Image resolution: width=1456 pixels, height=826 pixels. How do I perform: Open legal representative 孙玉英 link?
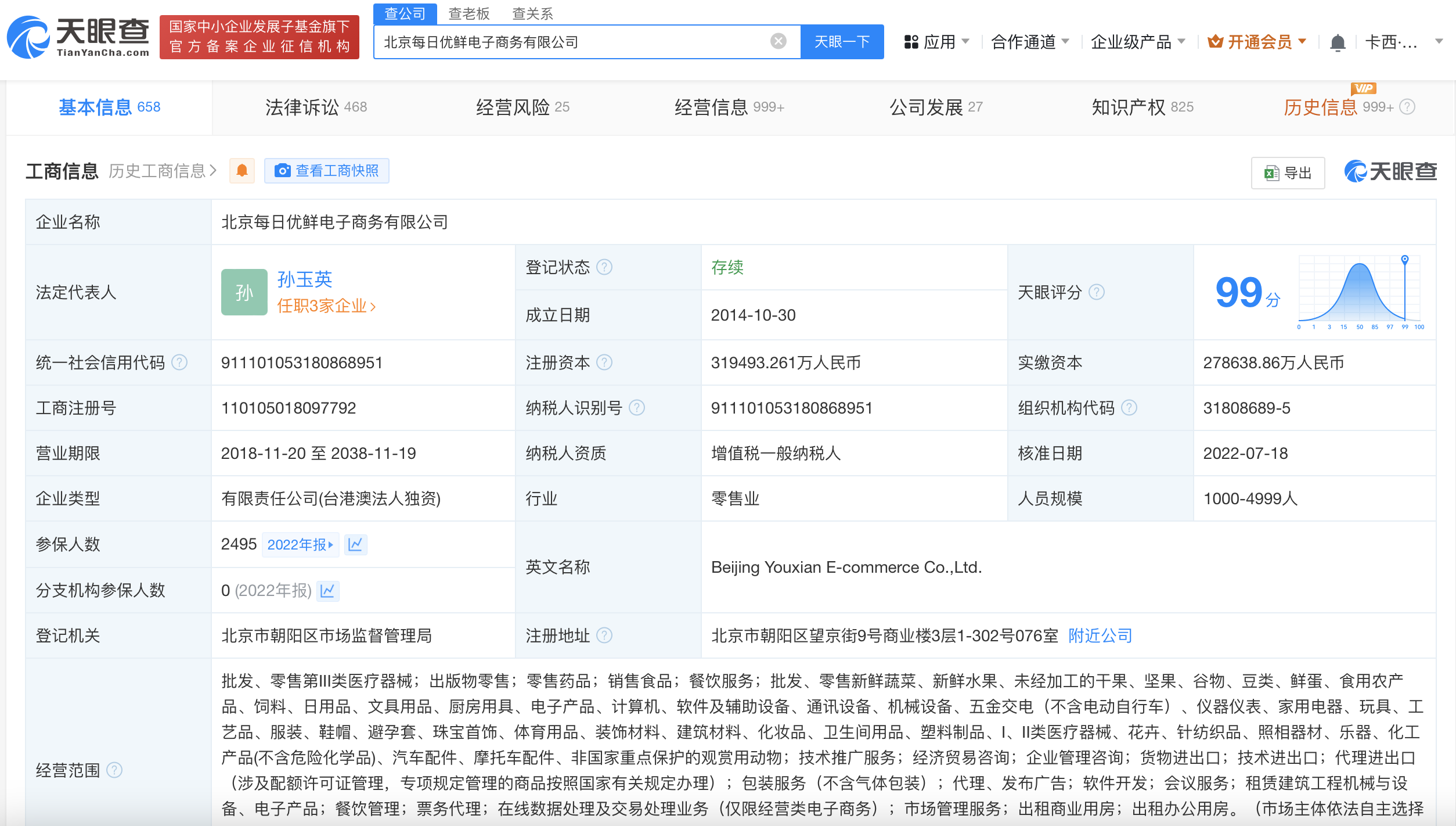click(x=304, y=279)
